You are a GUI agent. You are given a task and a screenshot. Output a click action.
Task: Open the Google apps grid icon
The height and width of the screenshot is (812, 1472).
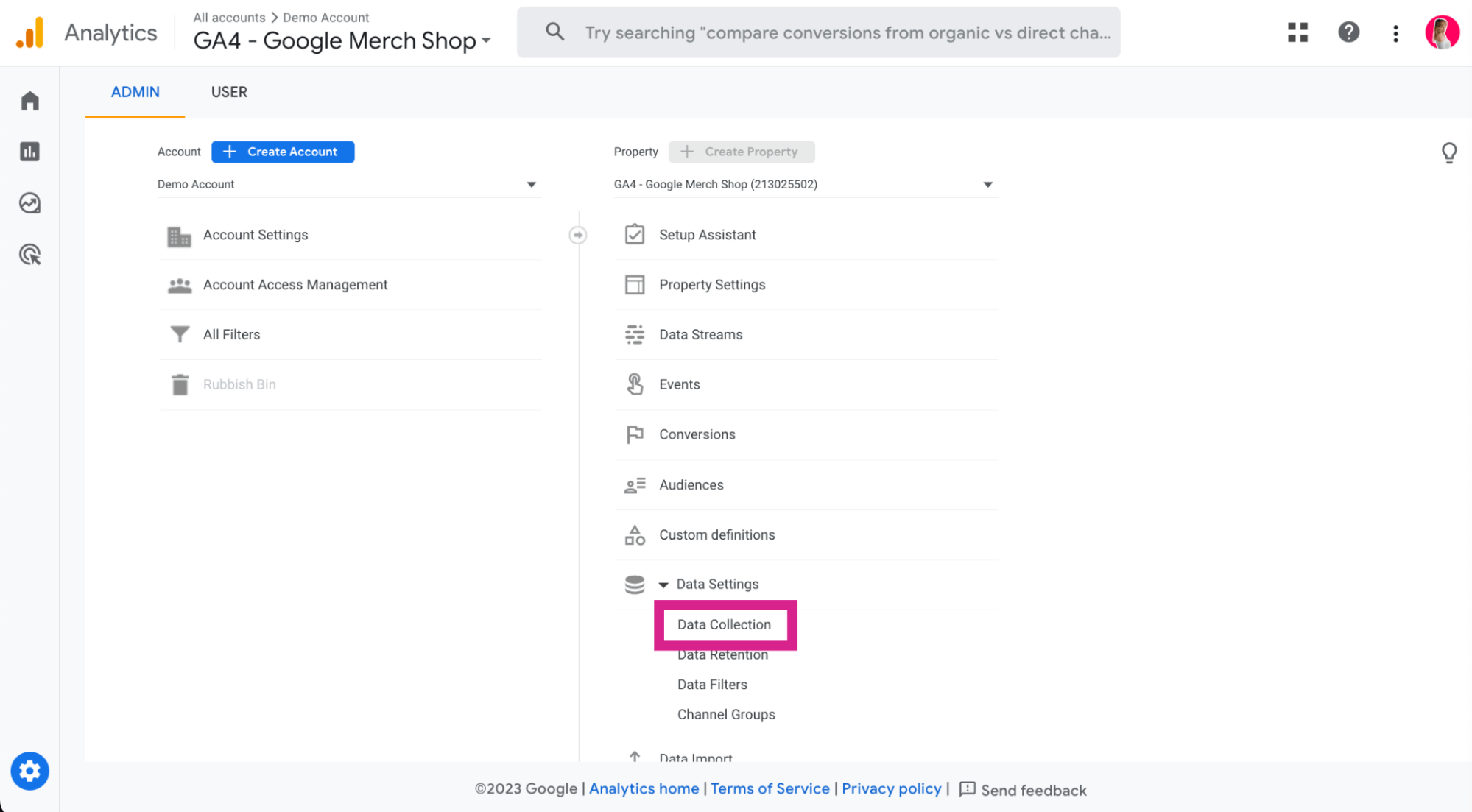1297,32
